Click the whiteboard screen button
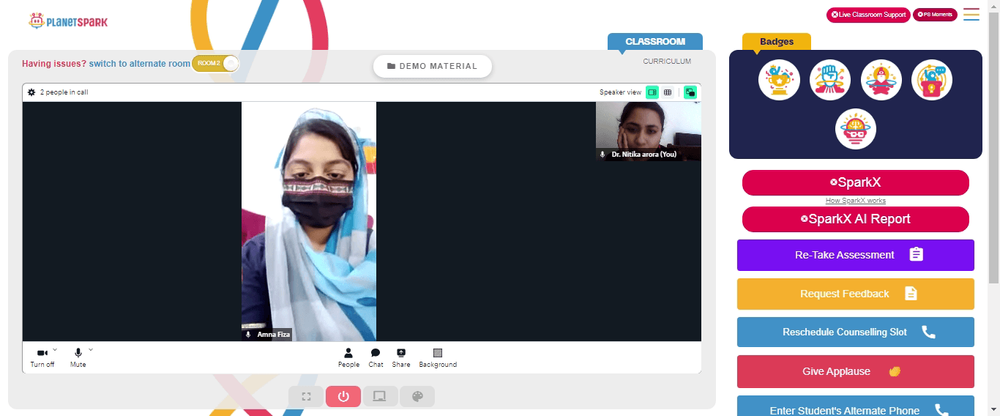Image resolution: width=1000 pixels, height=416 pixels. 380,396
